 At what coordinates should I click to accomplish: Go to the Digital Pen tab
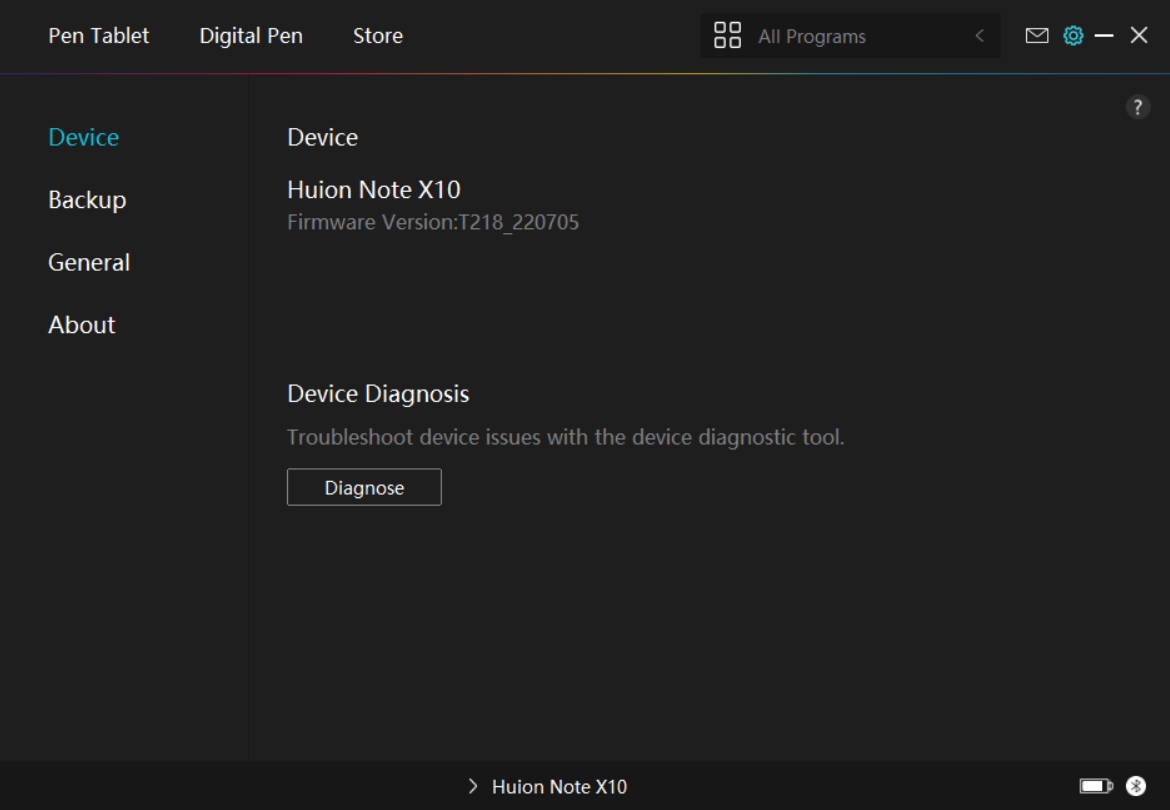pyautogui.click(x=251, y=36)
